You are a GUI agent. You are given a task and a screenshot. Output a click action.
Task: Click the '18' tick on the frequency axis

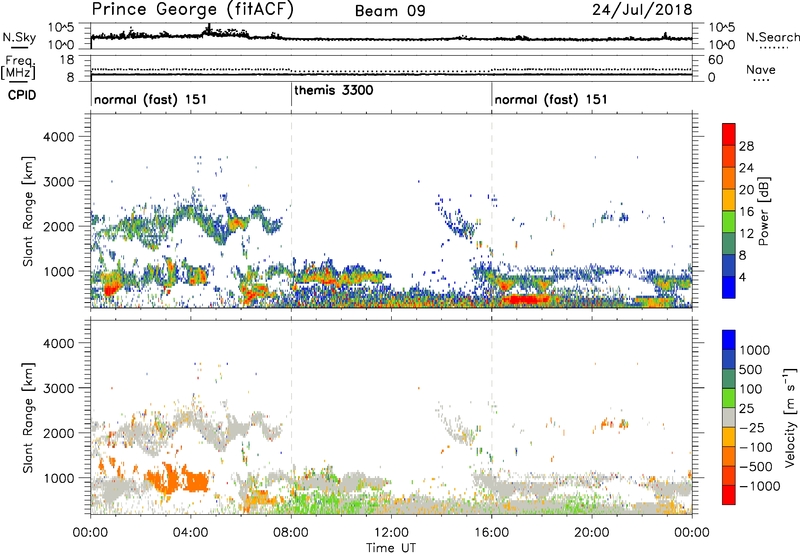tap(67, 60)
